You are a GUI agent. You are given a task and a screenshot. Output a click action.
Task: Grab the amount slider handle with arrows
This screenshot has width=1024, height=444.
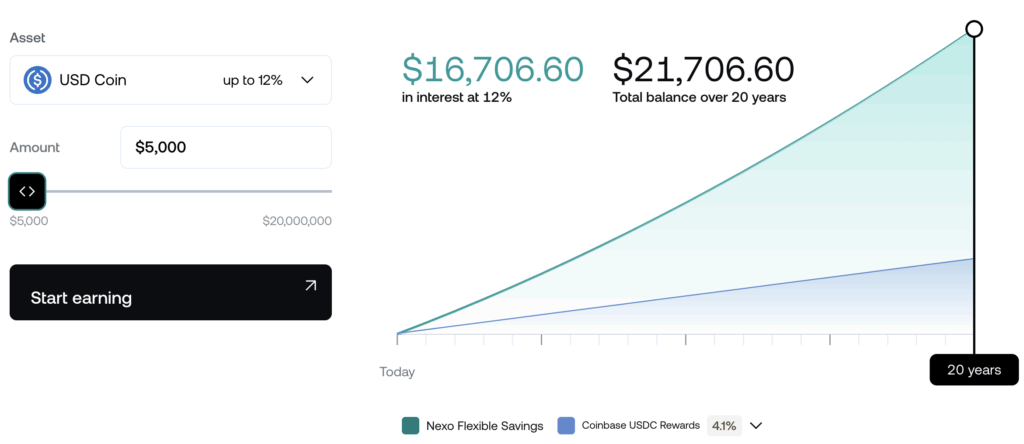pyautogui.click(x=27, y=191)
